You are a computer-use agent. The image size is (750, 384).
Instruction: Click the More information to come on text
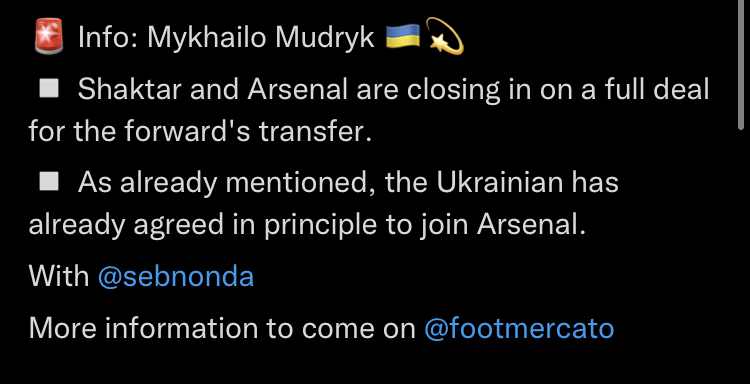pos(222,329)
